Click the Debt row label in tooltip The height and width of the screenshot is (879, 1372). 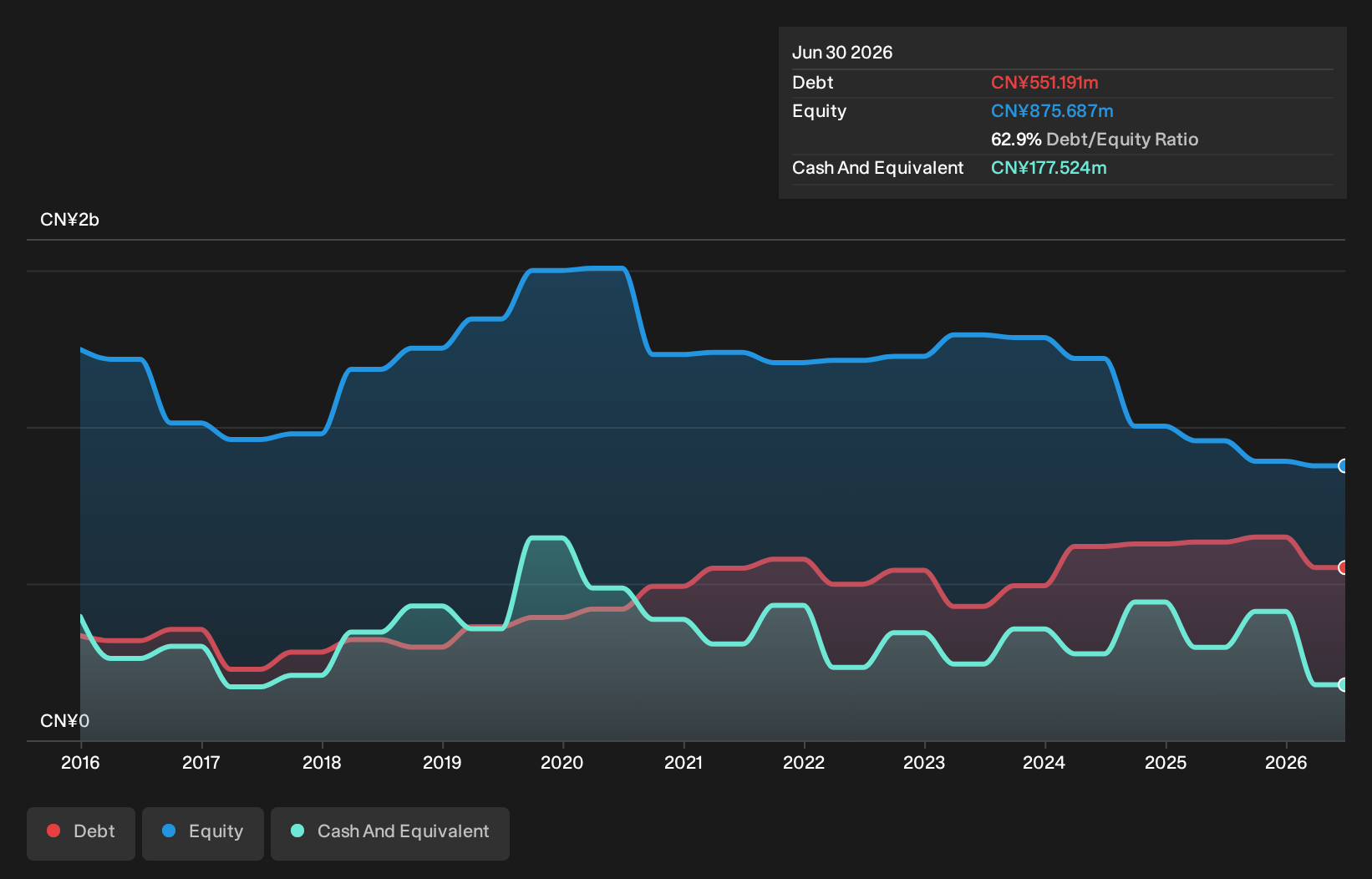[x=813, y=83]
